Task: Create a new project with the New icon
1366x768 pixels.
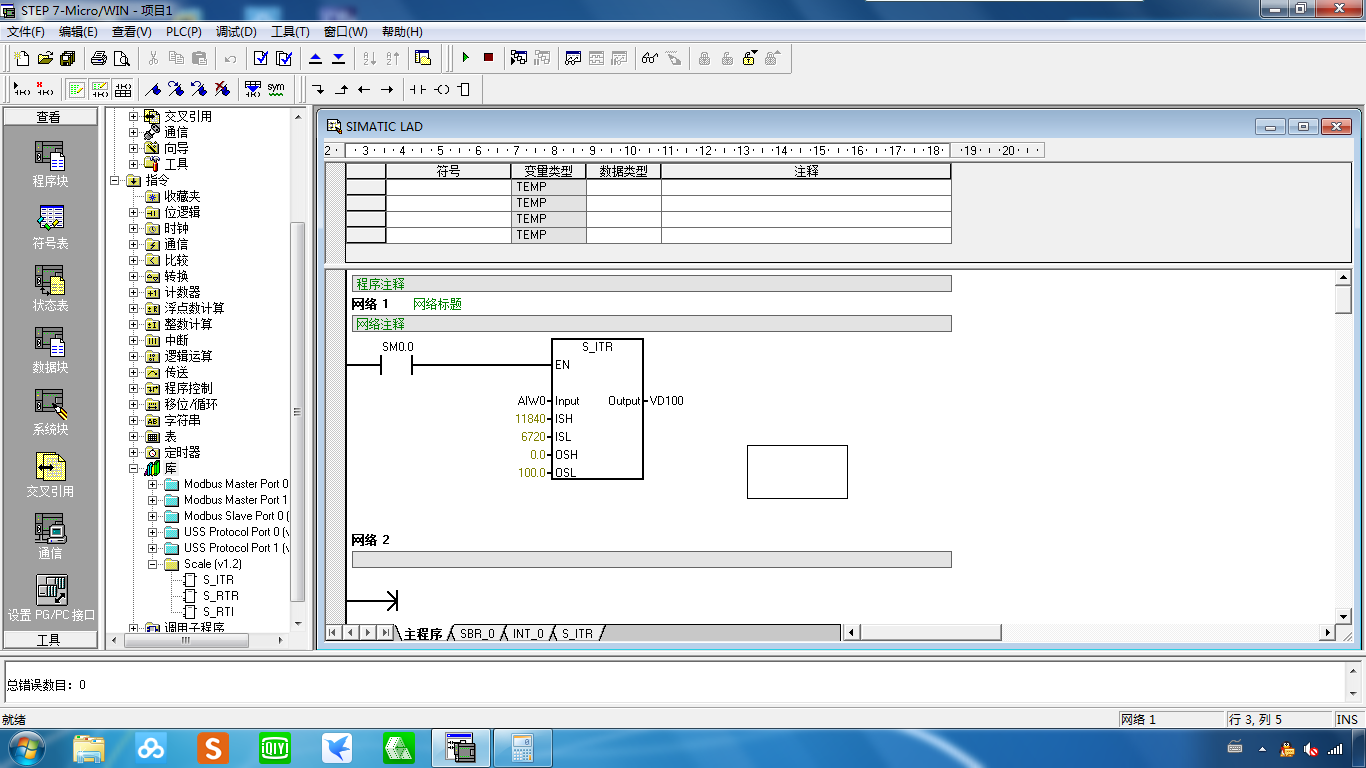Action: [22, 58]
